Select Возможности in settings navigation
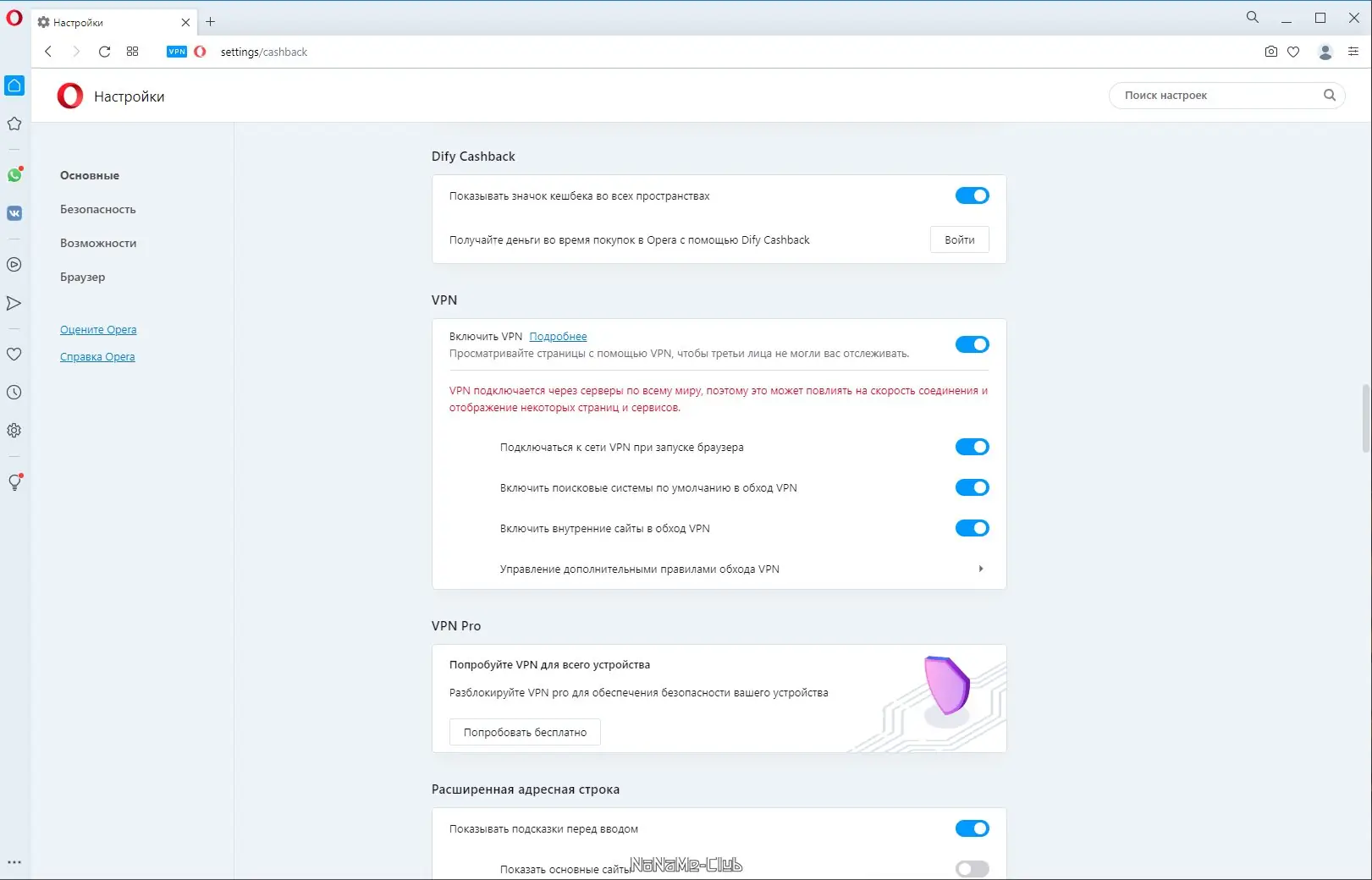1372x880 pixels. tap(98, 243)
